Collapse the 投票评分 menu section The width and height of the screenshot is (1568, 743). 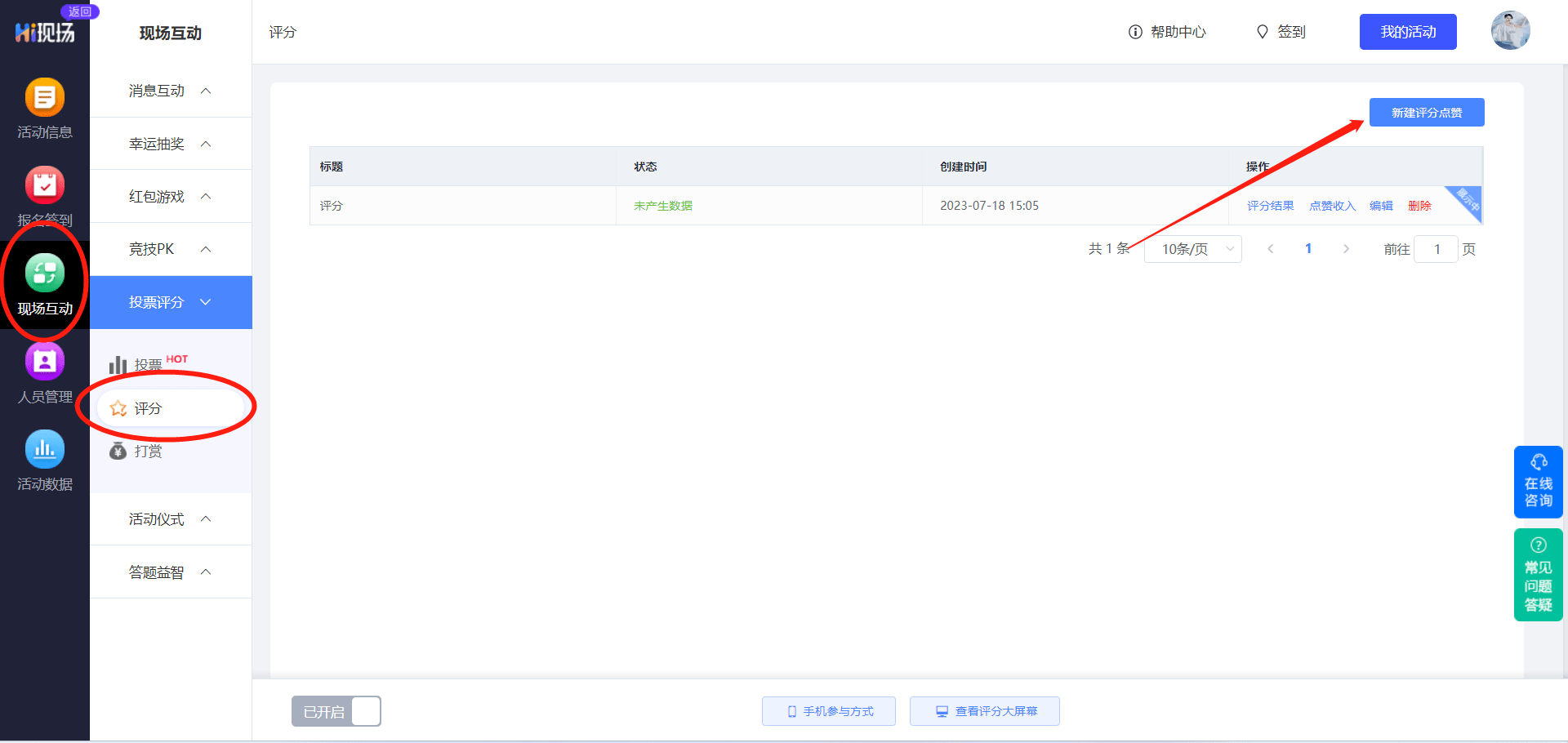(x=171, y=302)
